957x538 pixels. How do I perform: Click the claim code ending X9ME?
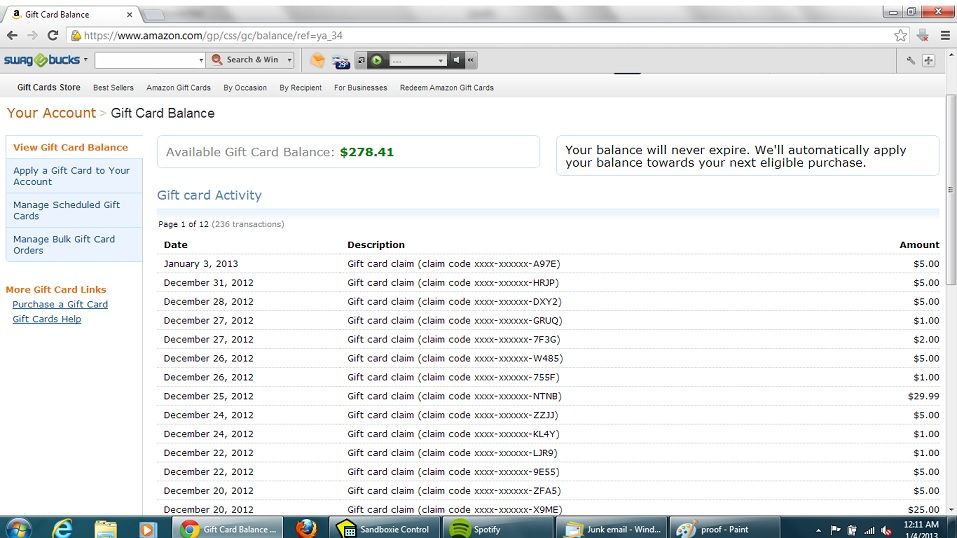point(455,510)
